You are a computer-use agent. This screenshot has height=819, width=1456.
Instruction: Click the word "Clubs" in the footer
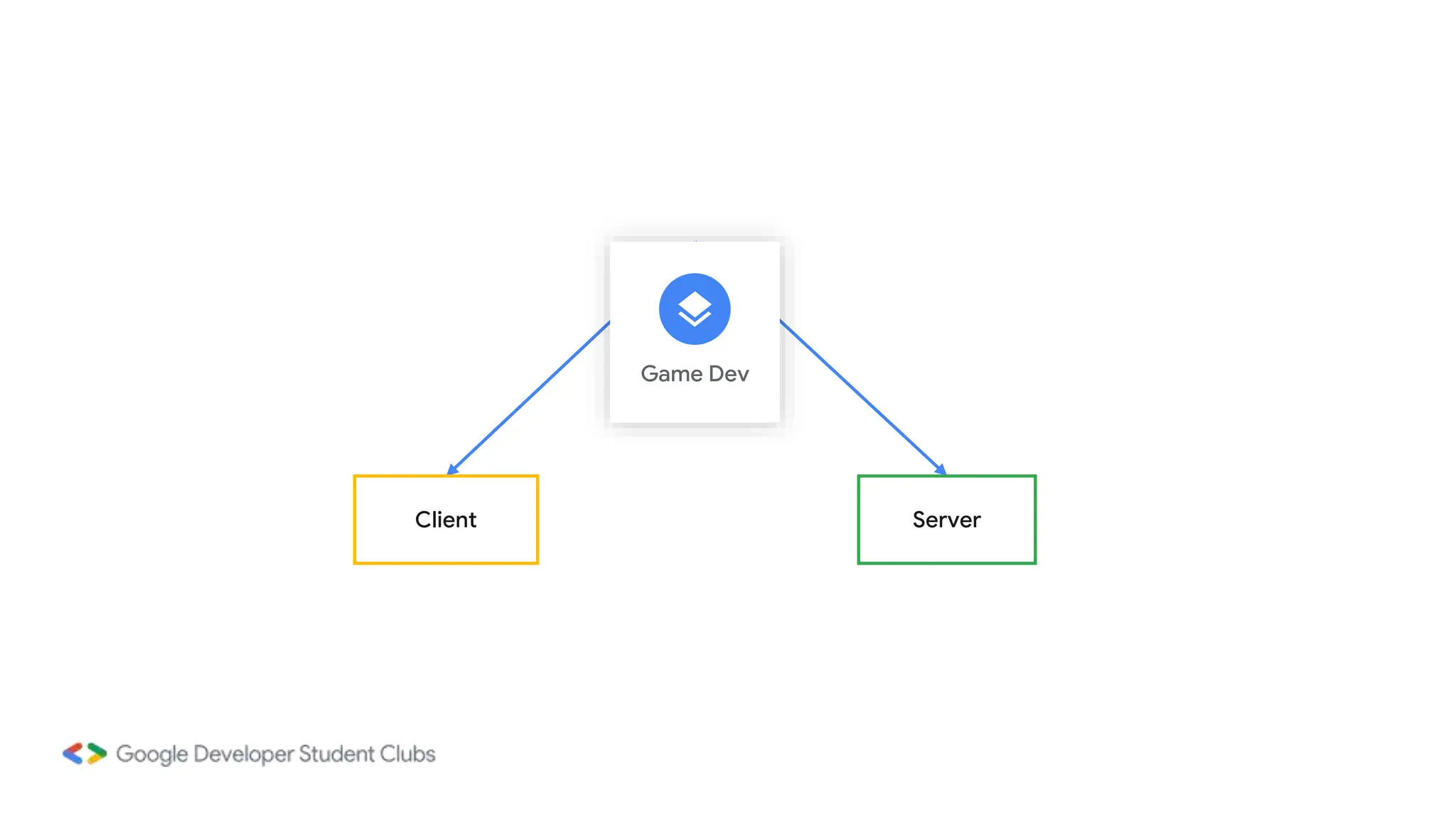pos(407,754)
